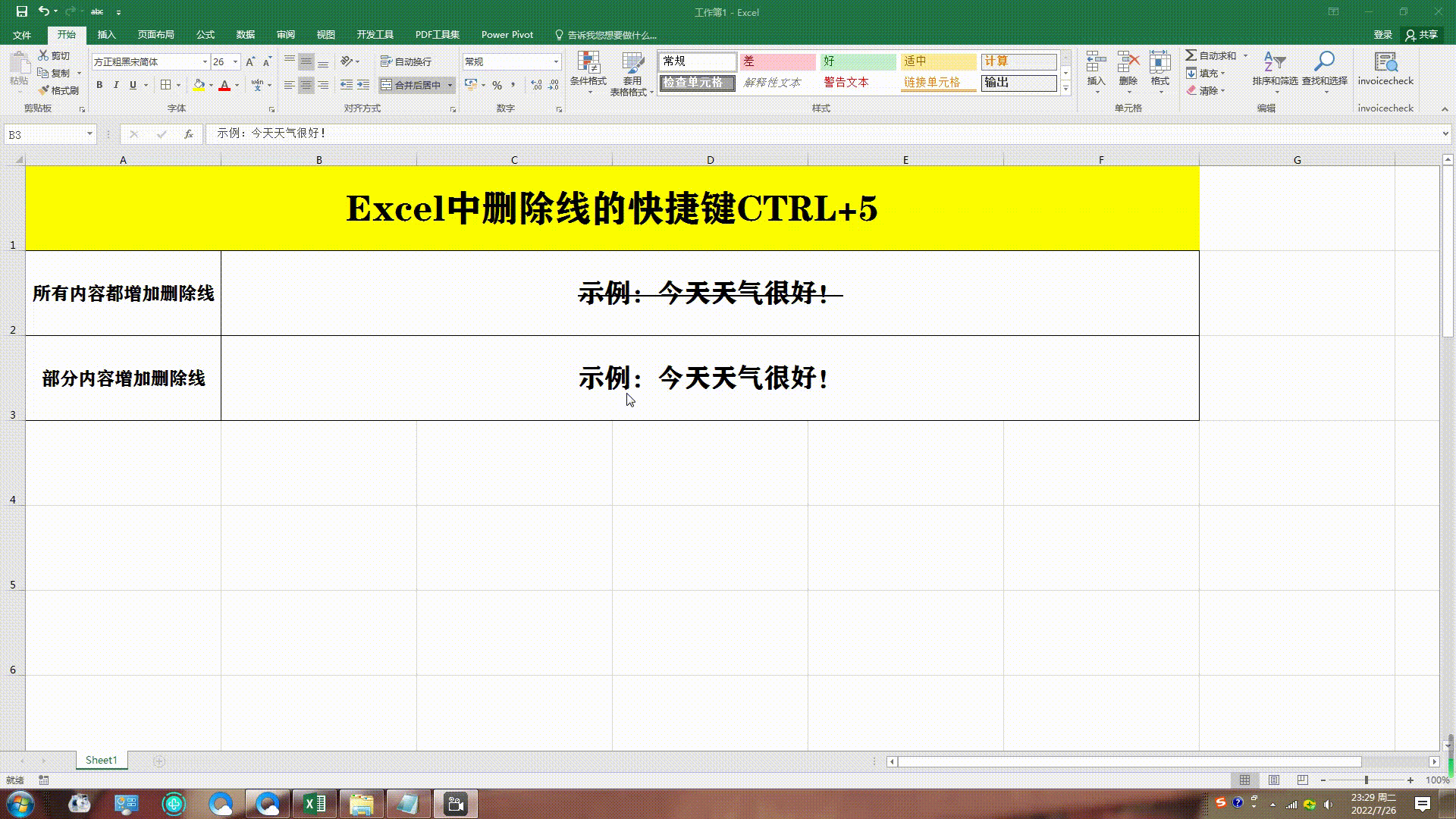Screen dimensions: 1456x819
Task: Click AutoSum (自动求和) sigma button
Action: (1210, 55)
